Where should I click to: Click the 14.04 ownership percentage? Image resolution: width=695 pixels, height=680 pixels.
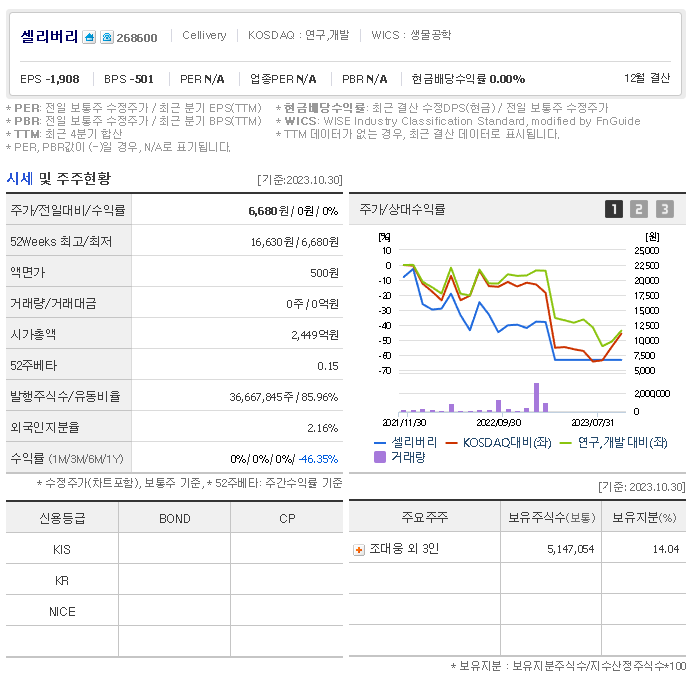(666, 550)
